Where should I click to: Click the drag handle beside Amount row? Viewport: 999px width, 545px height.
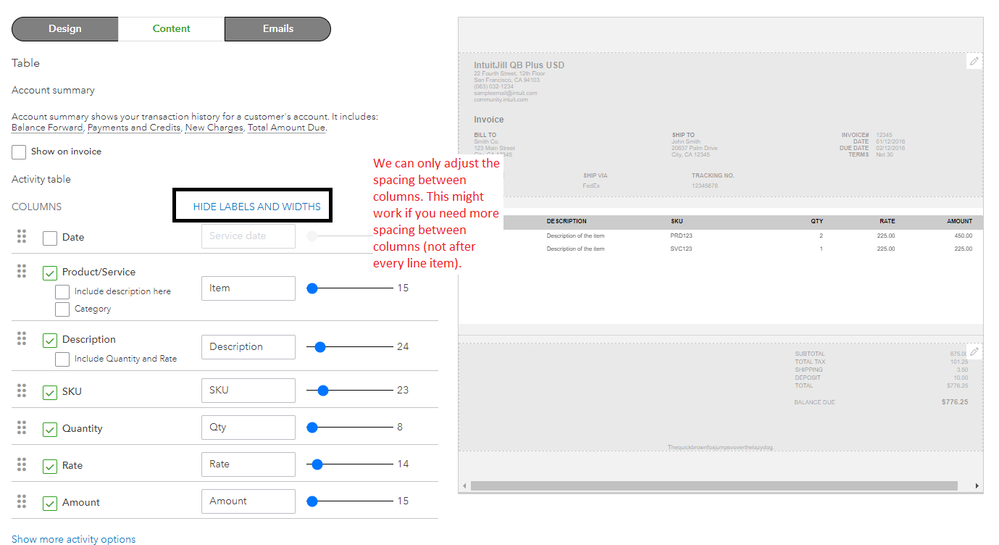point(22,502)
